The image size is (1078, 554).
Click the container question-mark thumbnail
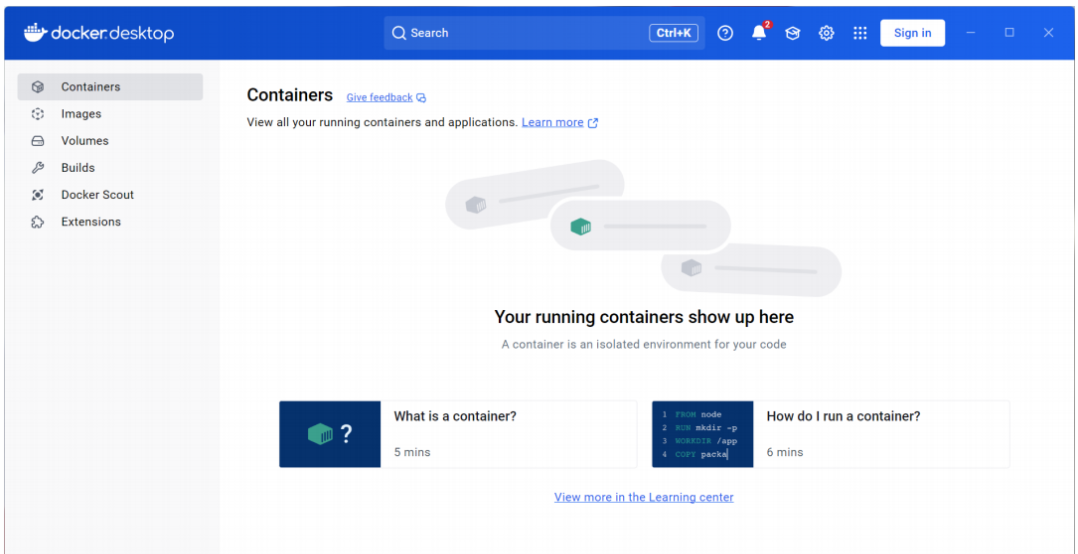(330, 434)
